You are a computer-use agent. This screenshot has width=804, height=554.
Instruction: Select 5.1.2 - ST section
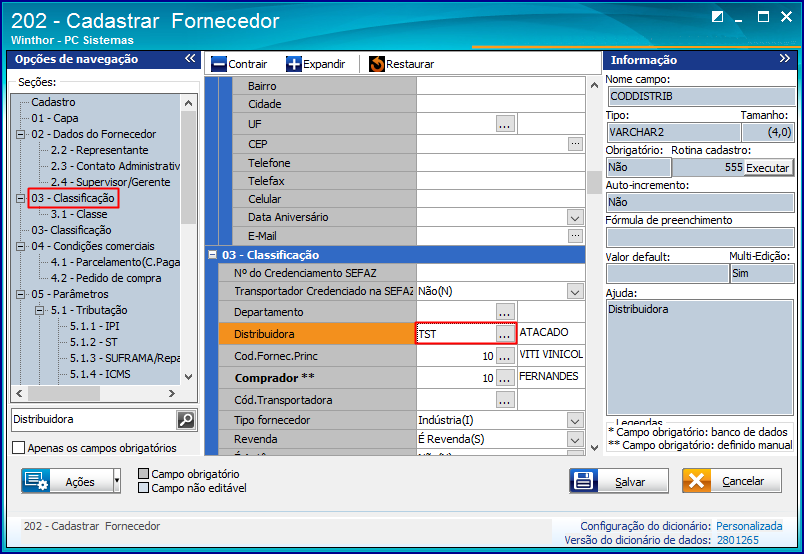pos(93,342)
